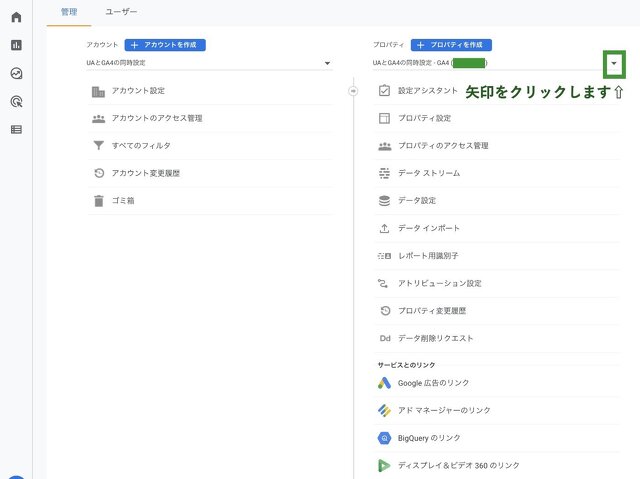This screenshot has width=640, height=479.
Task: Click the circular arrow between columns
Action: click(x=353, y=91)
